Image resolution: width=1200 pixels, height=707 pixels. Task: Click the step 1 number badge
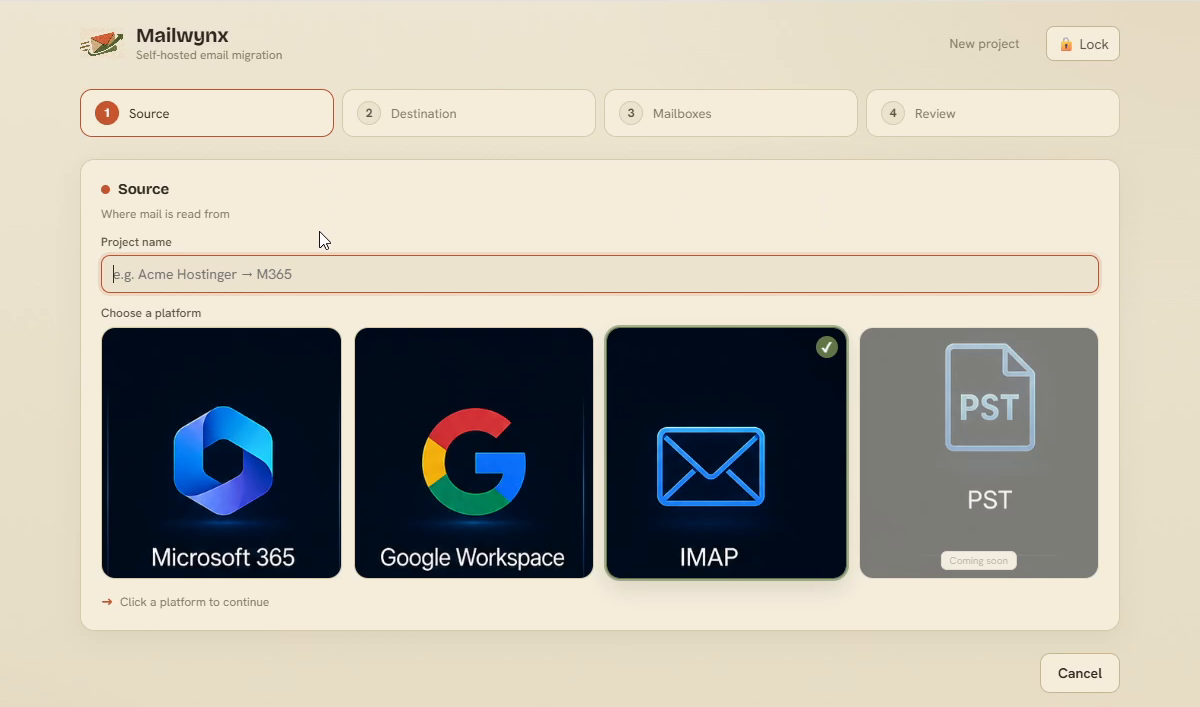coord(107,113)
